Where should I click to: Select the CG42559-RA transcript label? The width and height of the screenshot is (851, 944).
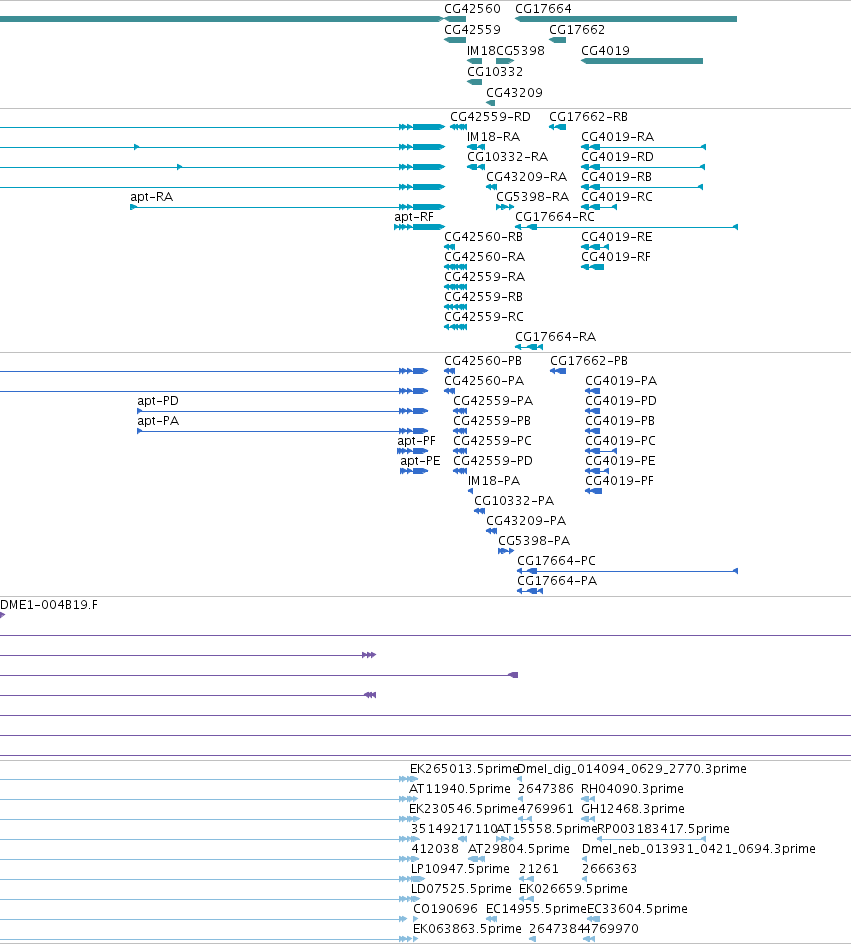click(484, 277)
